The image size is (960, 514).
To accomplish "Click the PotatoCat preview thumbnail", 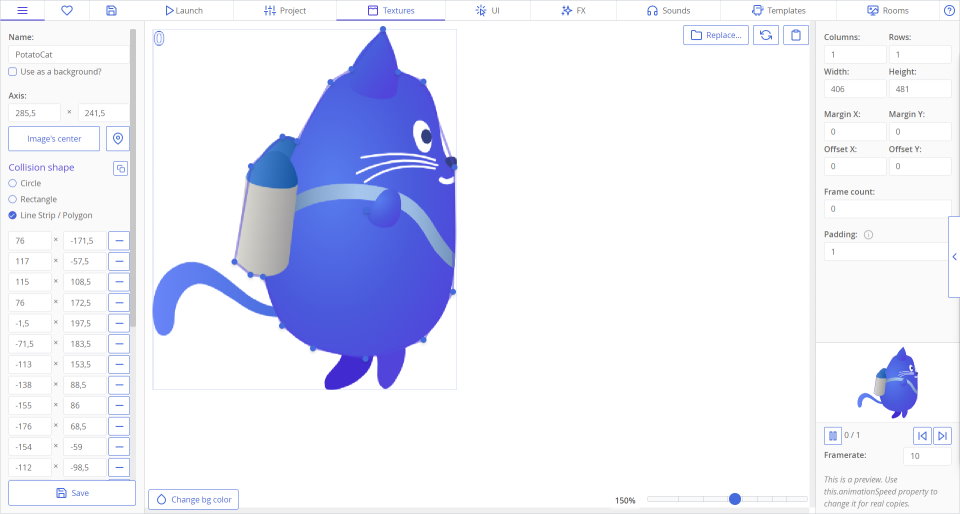I will point(888,382).
